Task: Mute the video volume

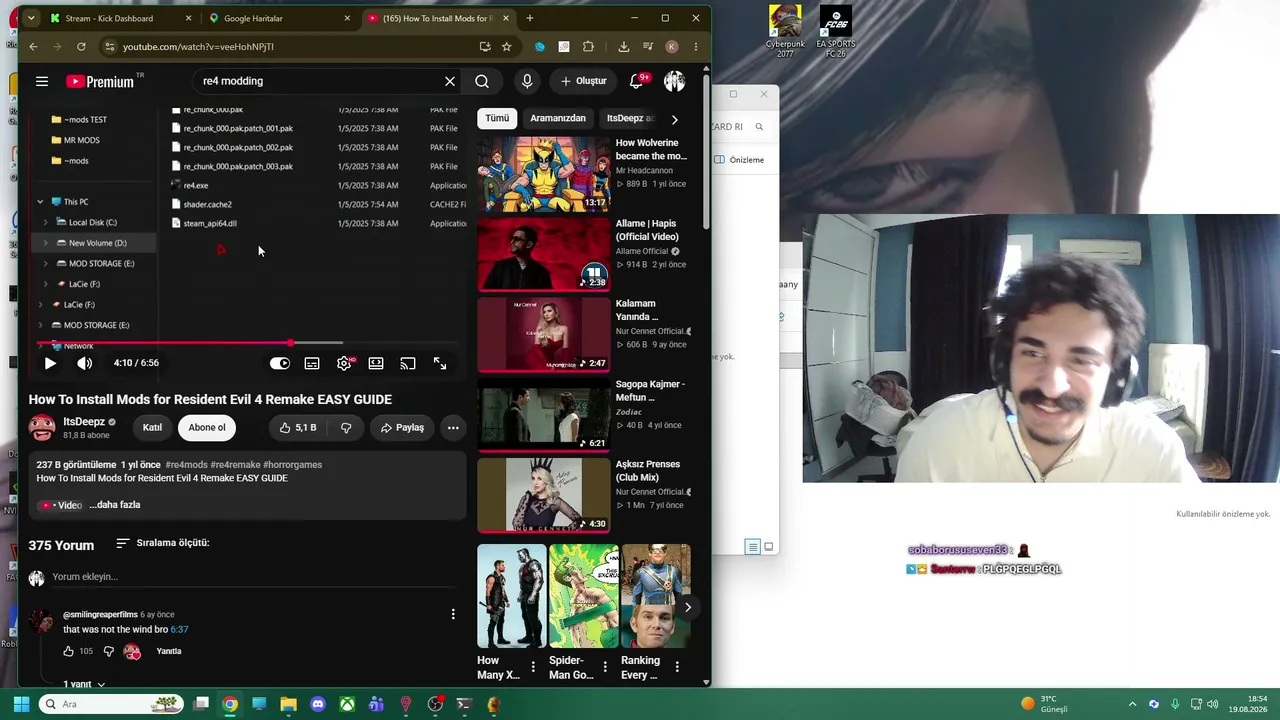Action: pos(85,363)
